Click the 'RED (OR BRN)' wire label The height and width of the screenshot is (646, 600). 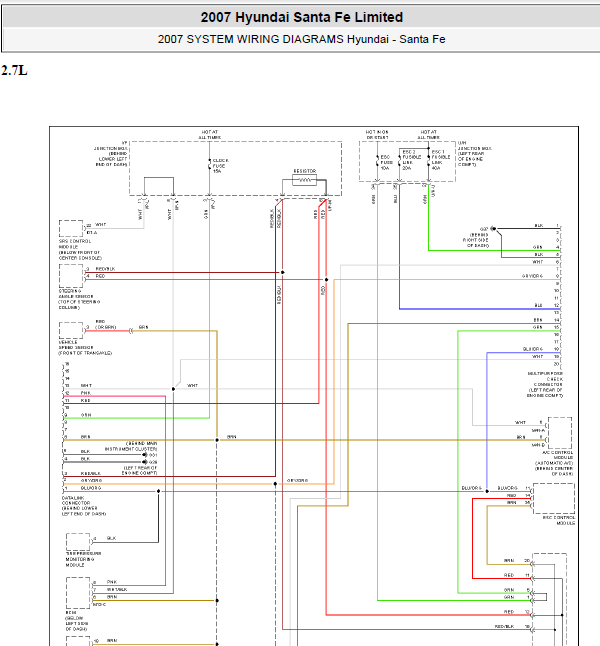click(105, 324)
